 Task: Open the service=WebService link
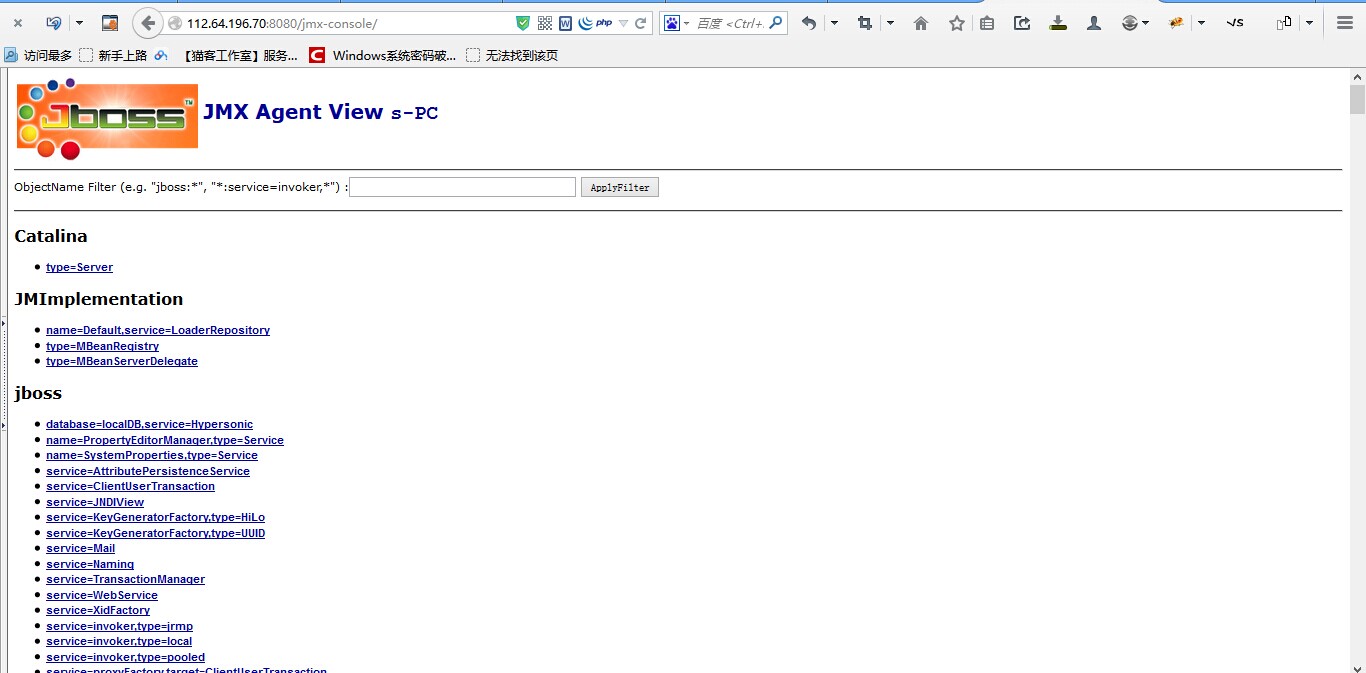(102, 595)
